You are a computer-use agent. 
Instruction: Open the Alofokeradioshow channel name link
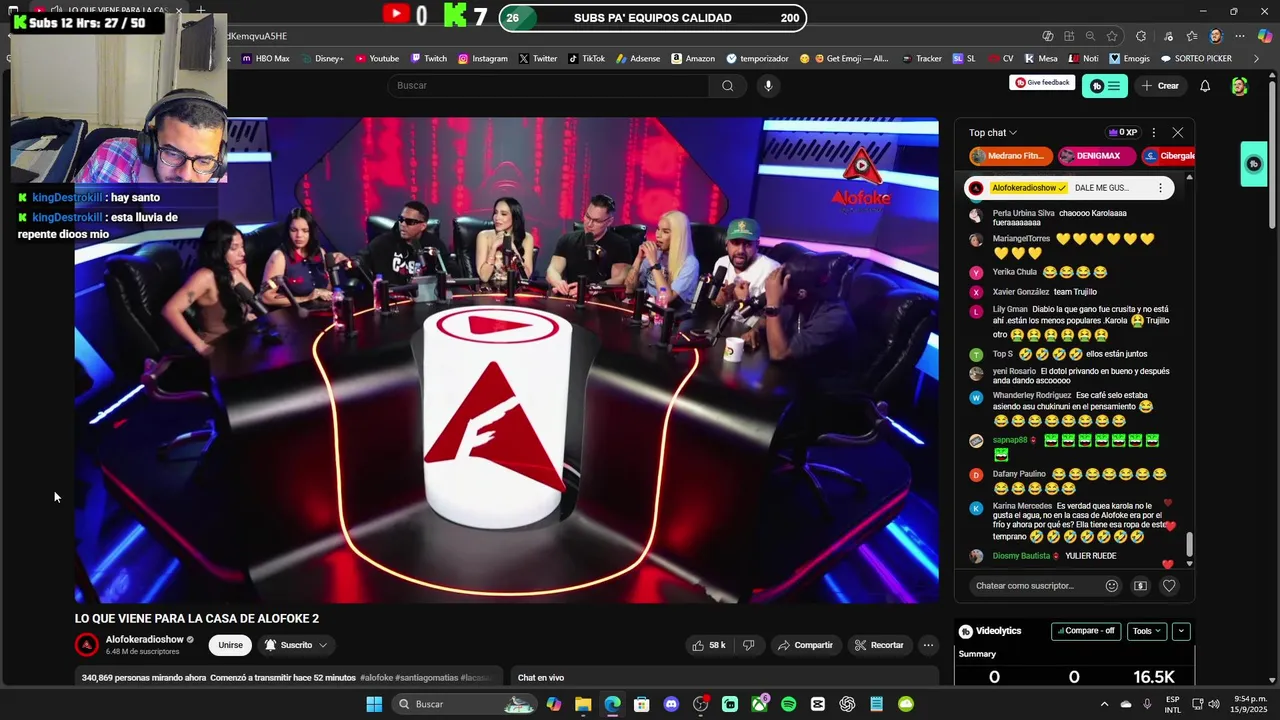145,640
